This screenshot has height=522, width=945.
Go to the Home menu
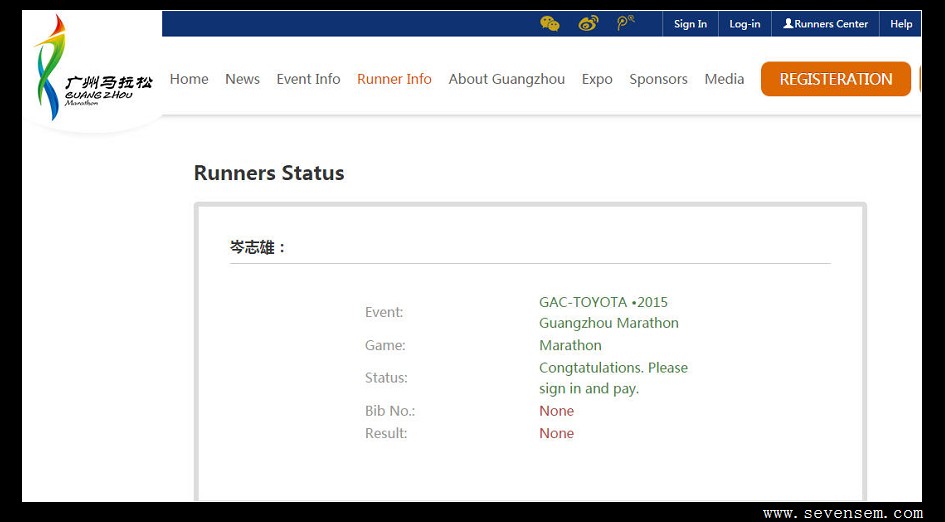[189, 79]
